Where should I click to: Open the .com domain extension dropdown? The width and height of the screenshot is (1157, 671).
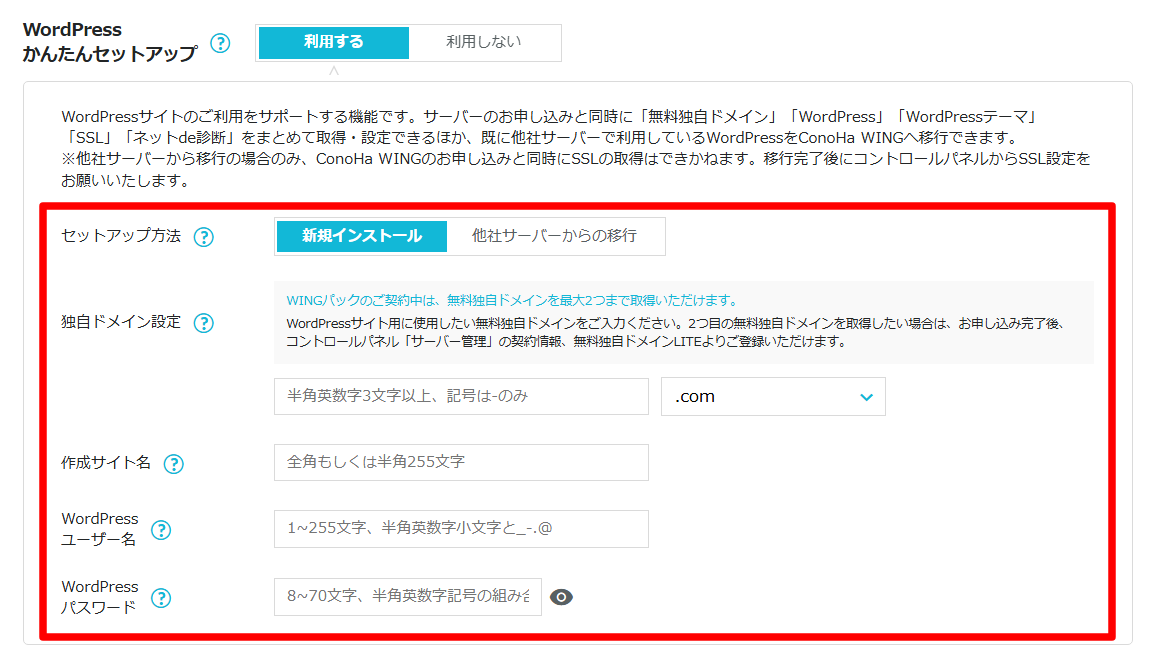[x=773, y=396]
